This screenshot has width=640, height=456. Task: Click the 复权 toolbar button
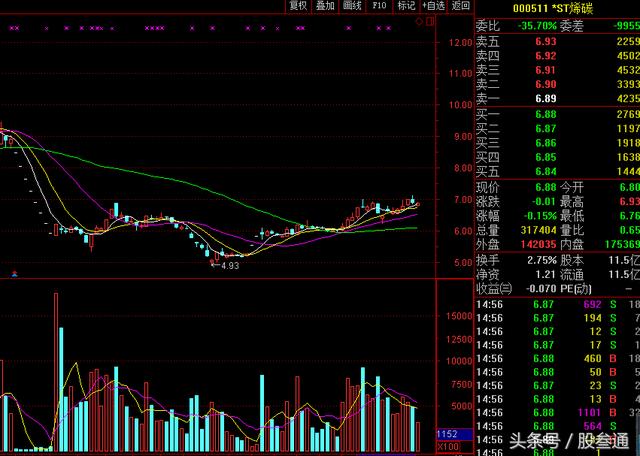pyautogui.click(x=298, y=6)
